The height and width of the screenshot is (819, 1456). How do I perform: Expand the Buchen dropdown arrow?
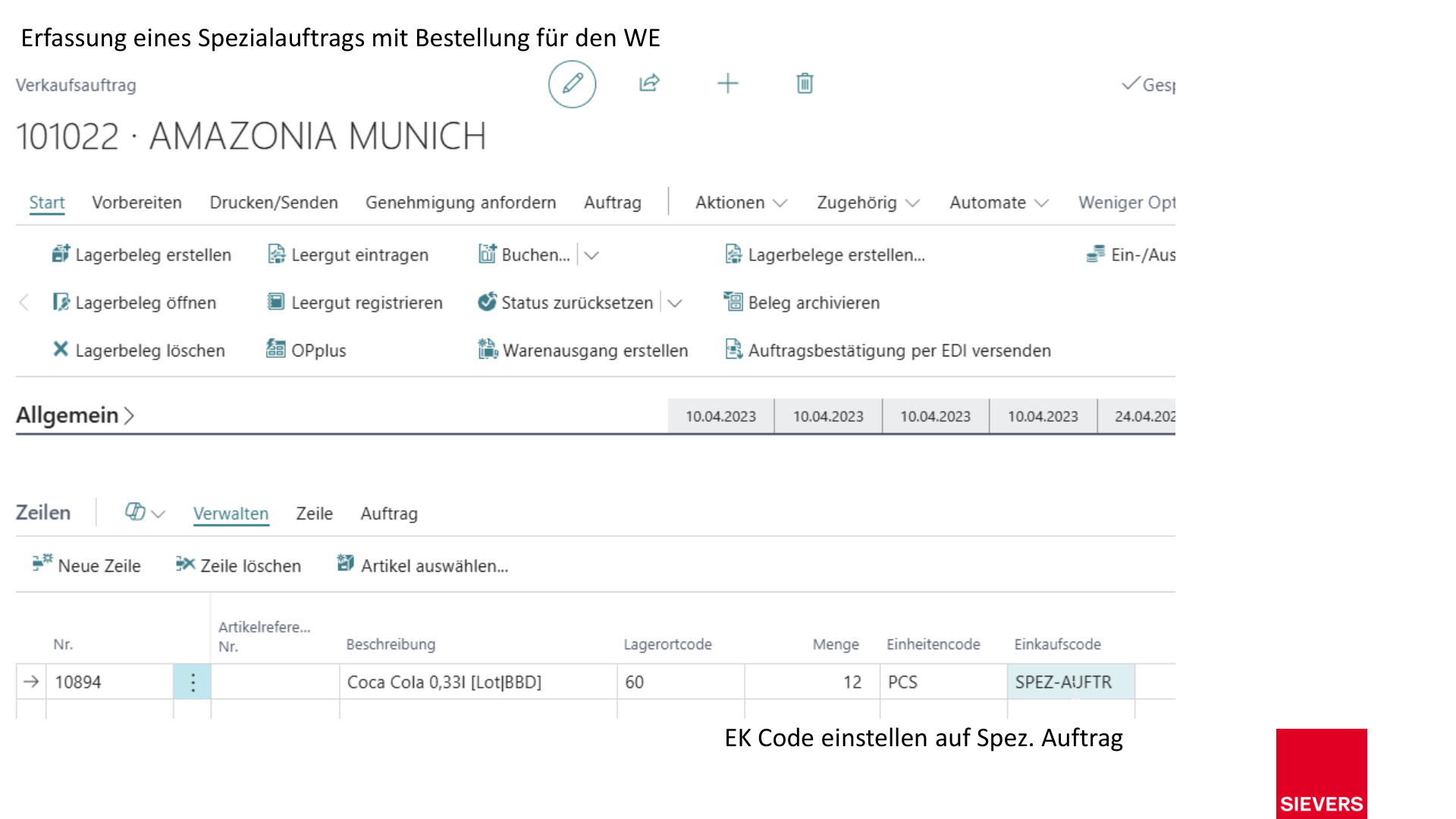click(x=592, y=256)
